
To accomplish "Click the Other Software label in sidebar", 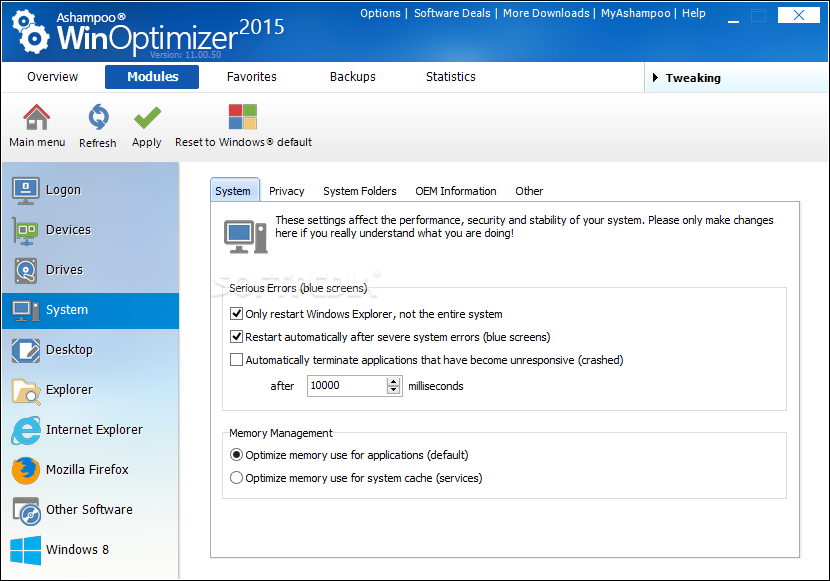I will (x=89, y=510).
